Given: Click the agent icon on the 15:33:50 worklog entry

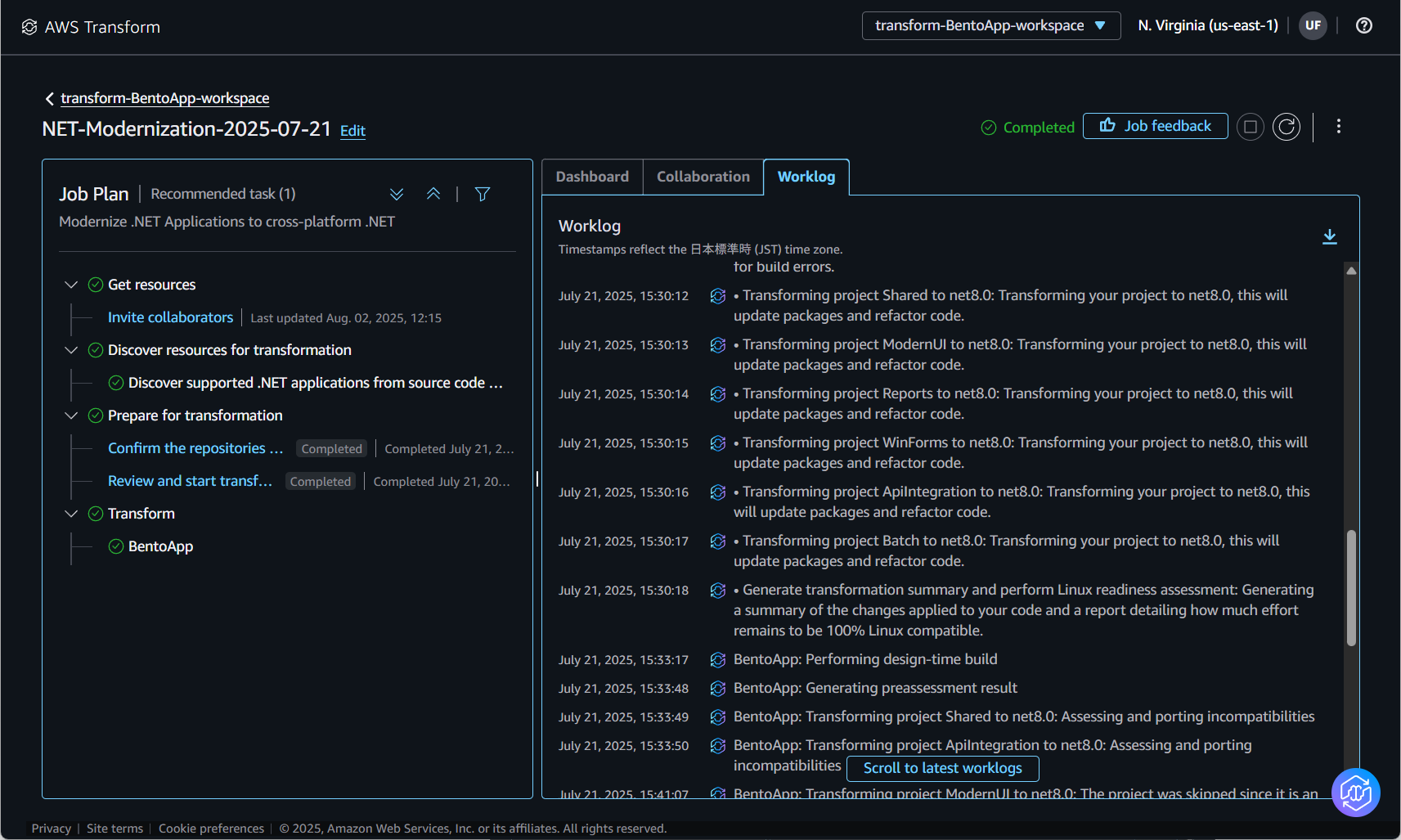Looking at the screenshot, I should pyautogui.click(x=718, y=746).
